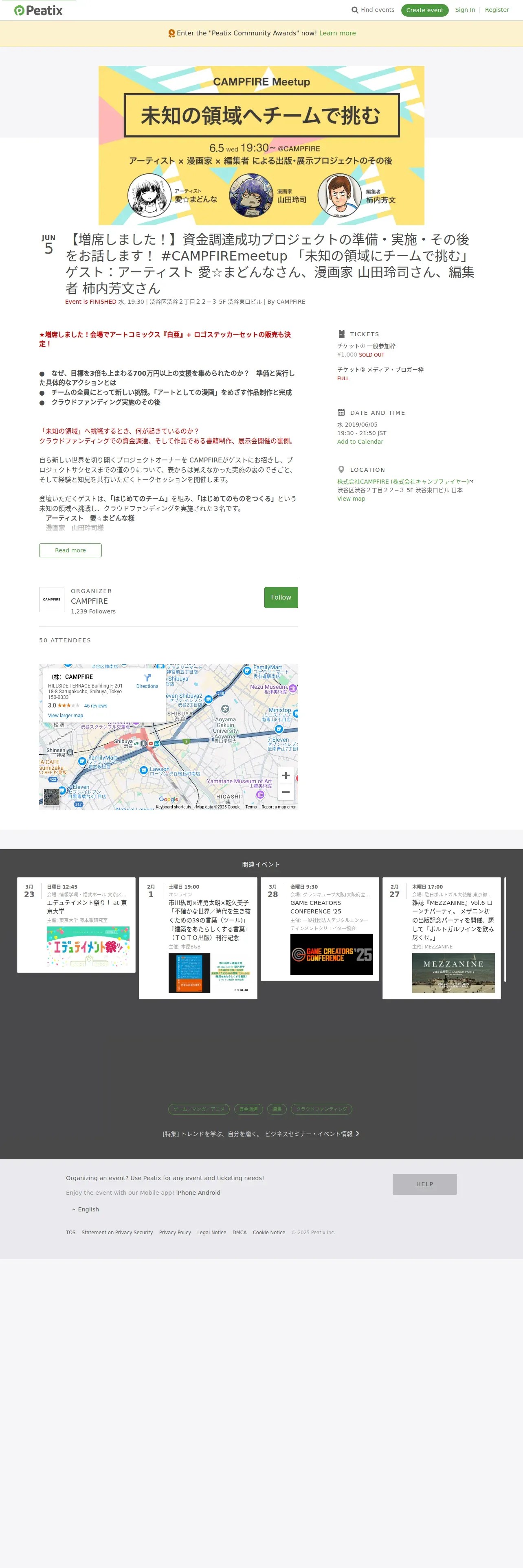
Task: Open GAME CREATORS CONFERENCE '25 event card
Action: [320, 929]
